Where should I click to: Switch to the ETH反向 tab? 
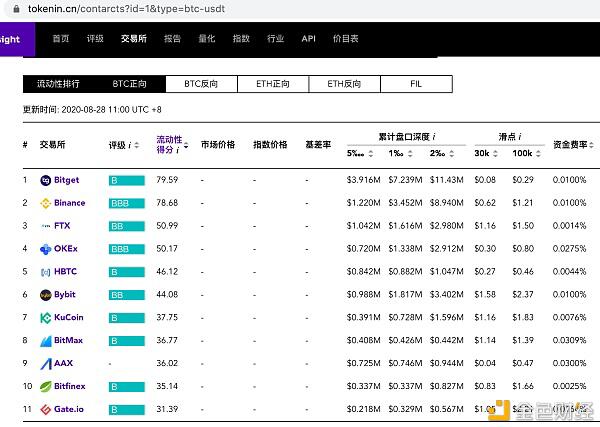344,84
